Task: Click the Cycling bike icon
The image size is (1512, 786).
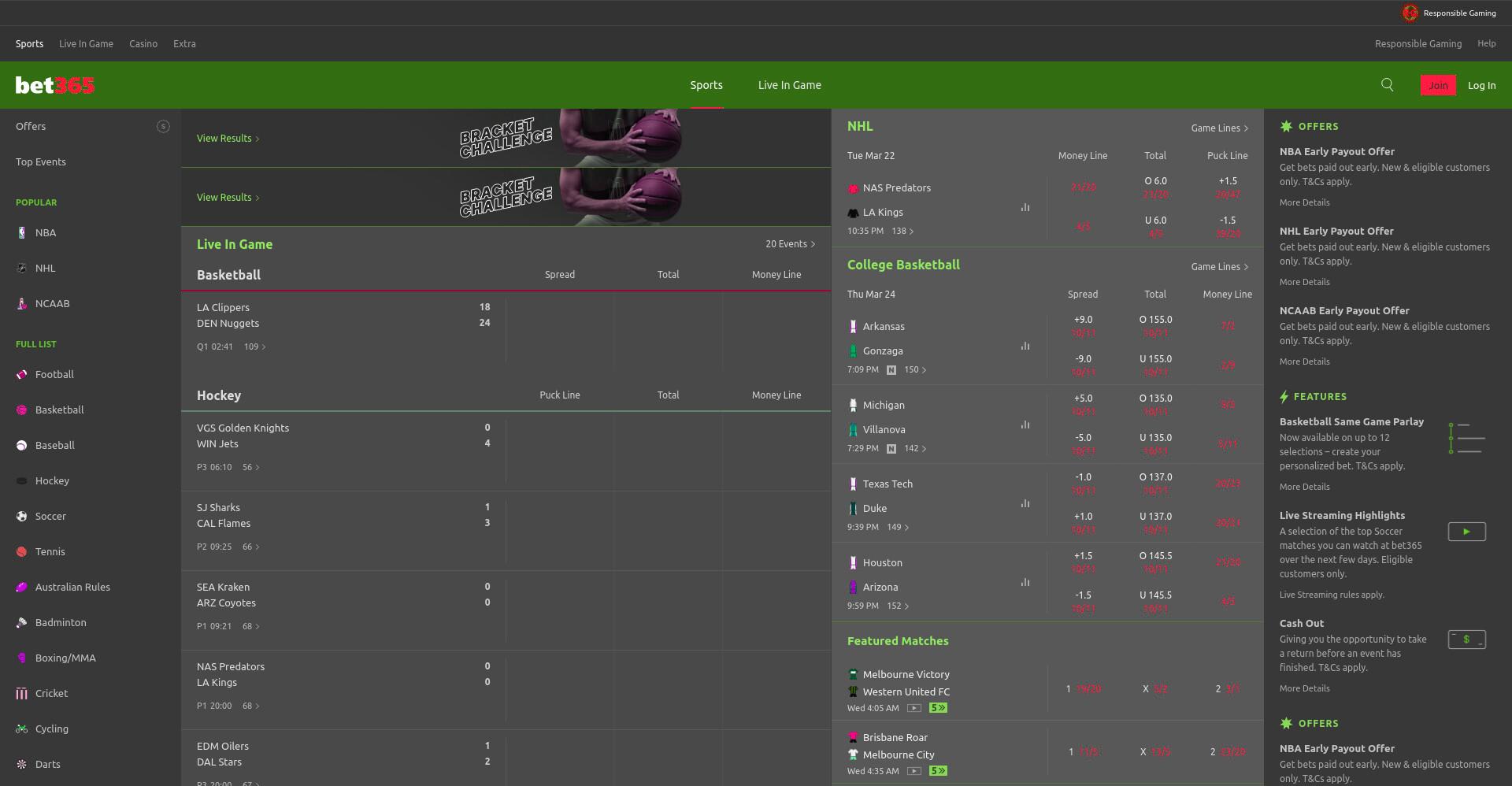Action: pyautogui.click(x=22, y=729)
